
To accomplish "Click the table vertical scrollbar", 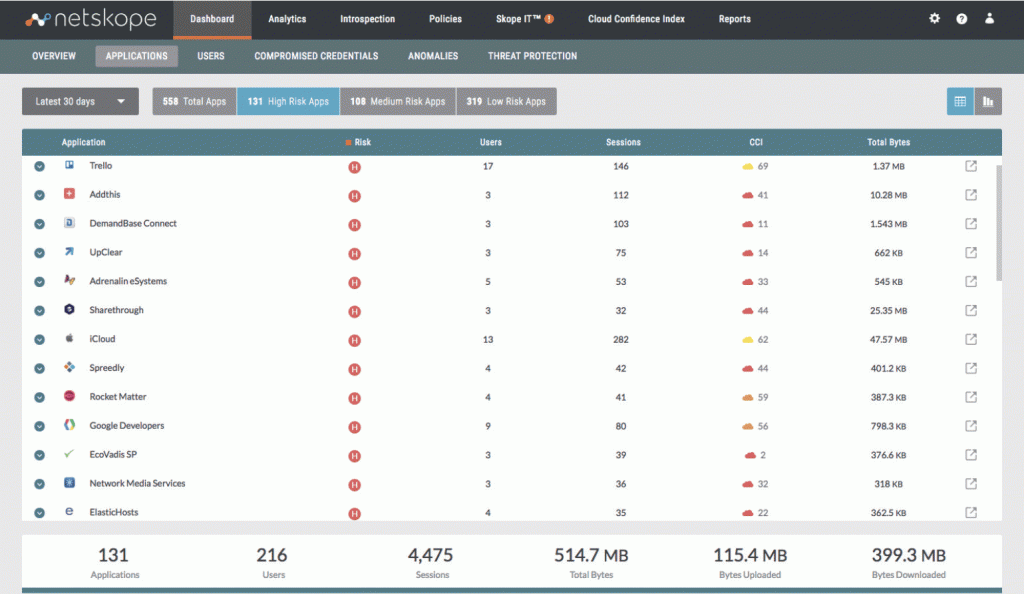I will click(999, 223).
